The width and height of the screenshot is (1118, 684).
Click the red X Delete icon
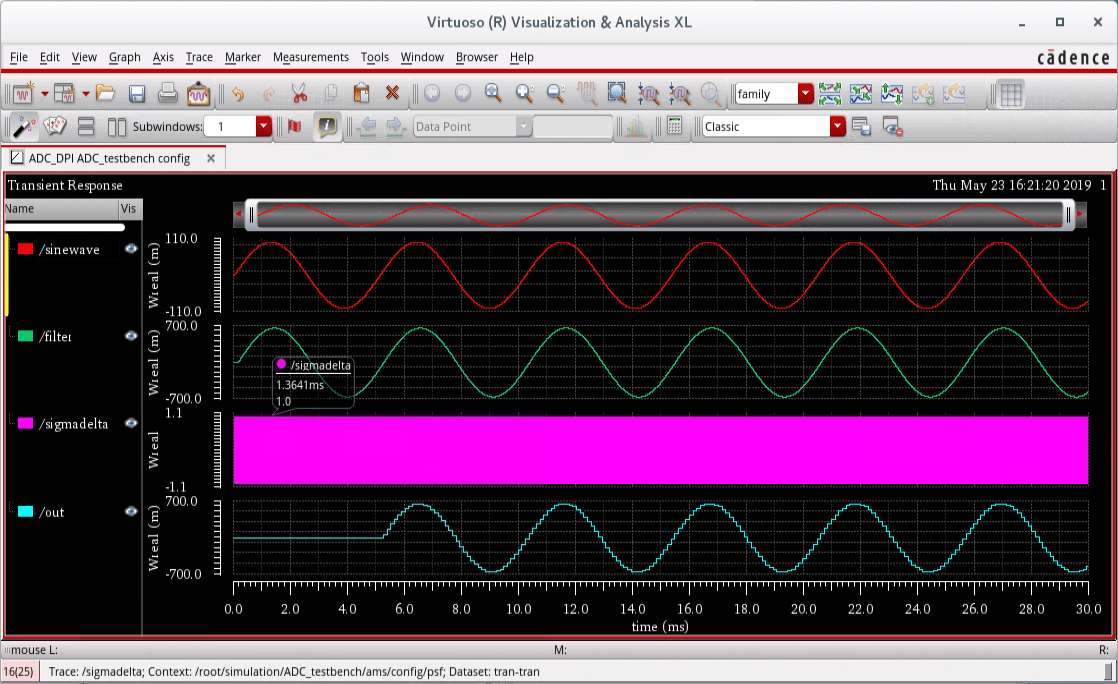pyautogui.click(x=392, y=94)
